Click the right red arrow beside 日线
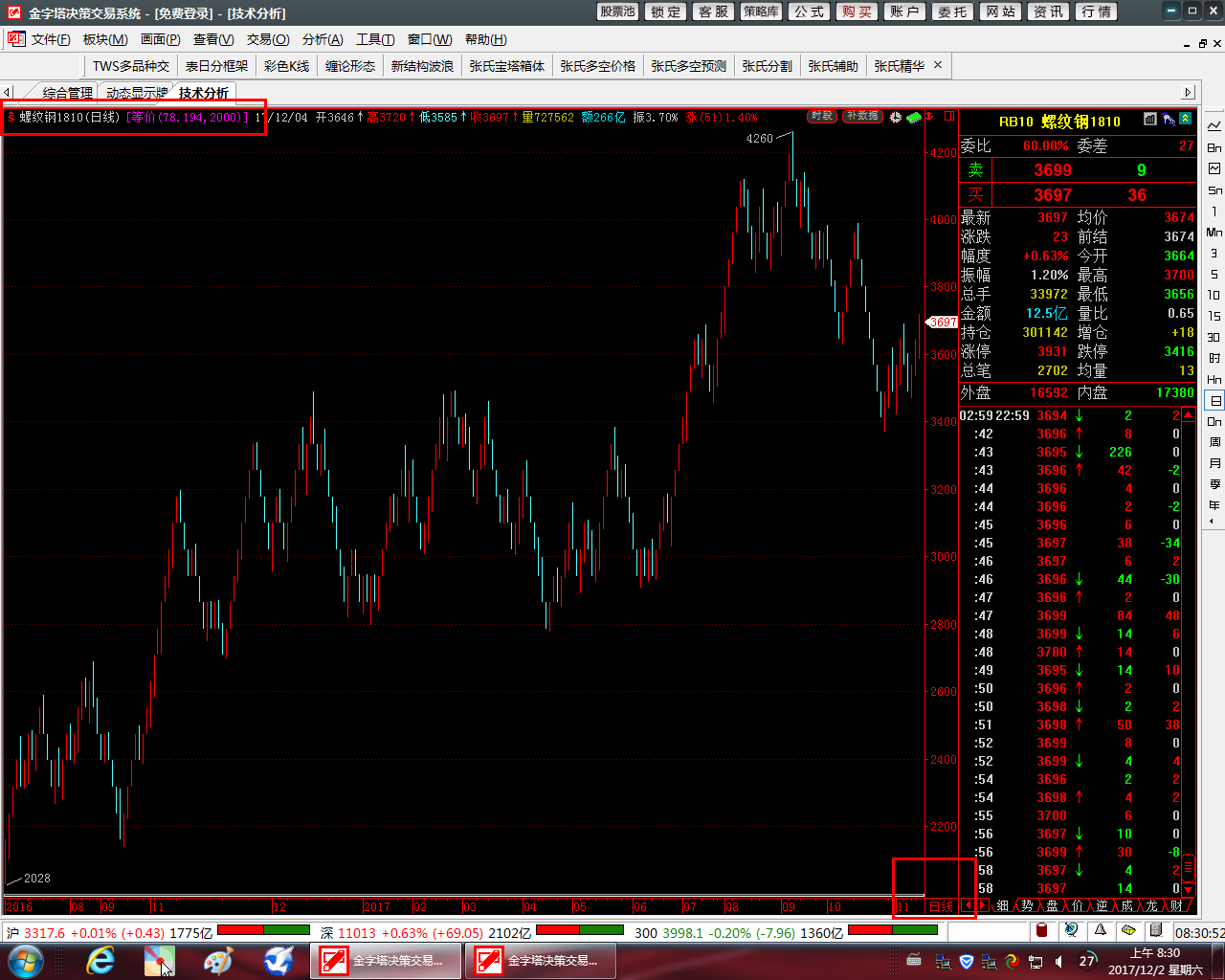The width and height of the screenshot is (1225, 980). tap(983, 905)
